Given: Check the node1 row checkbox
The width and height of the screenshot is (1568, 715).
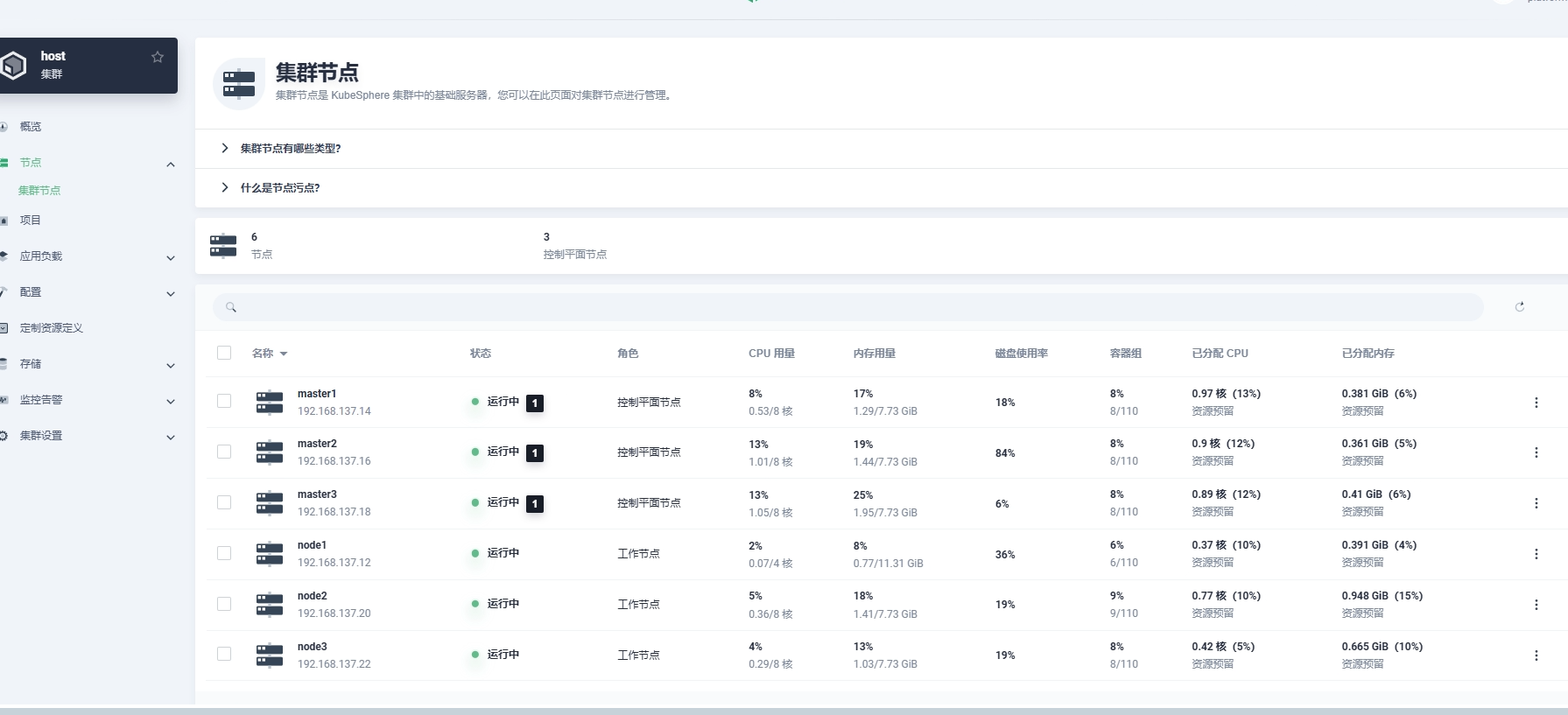Looking at the screenshot, I should click(x=224, y=553).
